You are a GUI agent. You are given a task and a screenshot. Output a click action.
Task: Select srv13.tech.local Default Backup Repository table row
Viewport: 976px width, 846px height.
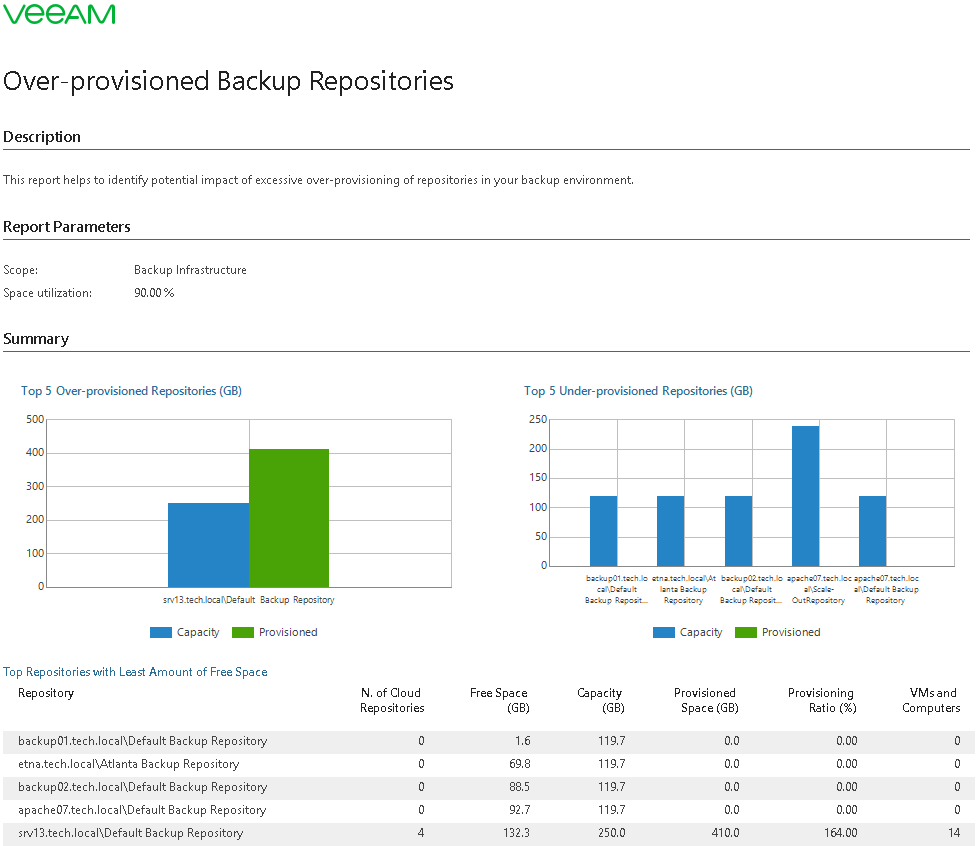[x=130, y=833]
